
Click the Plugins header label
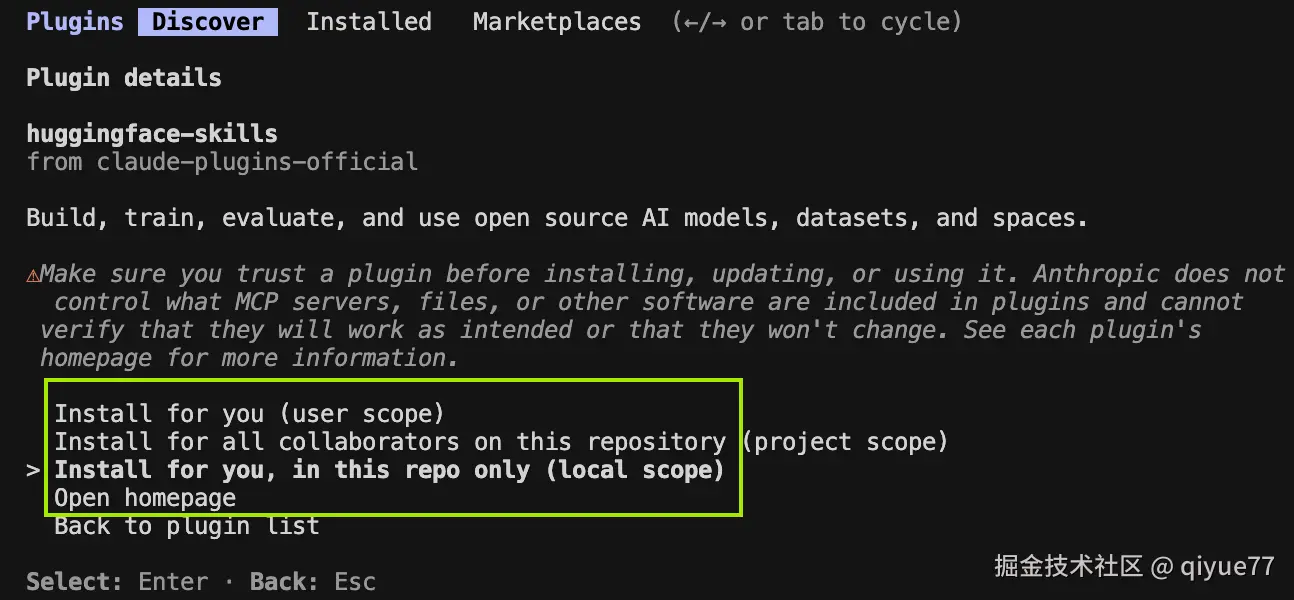(x=75, y=22)
